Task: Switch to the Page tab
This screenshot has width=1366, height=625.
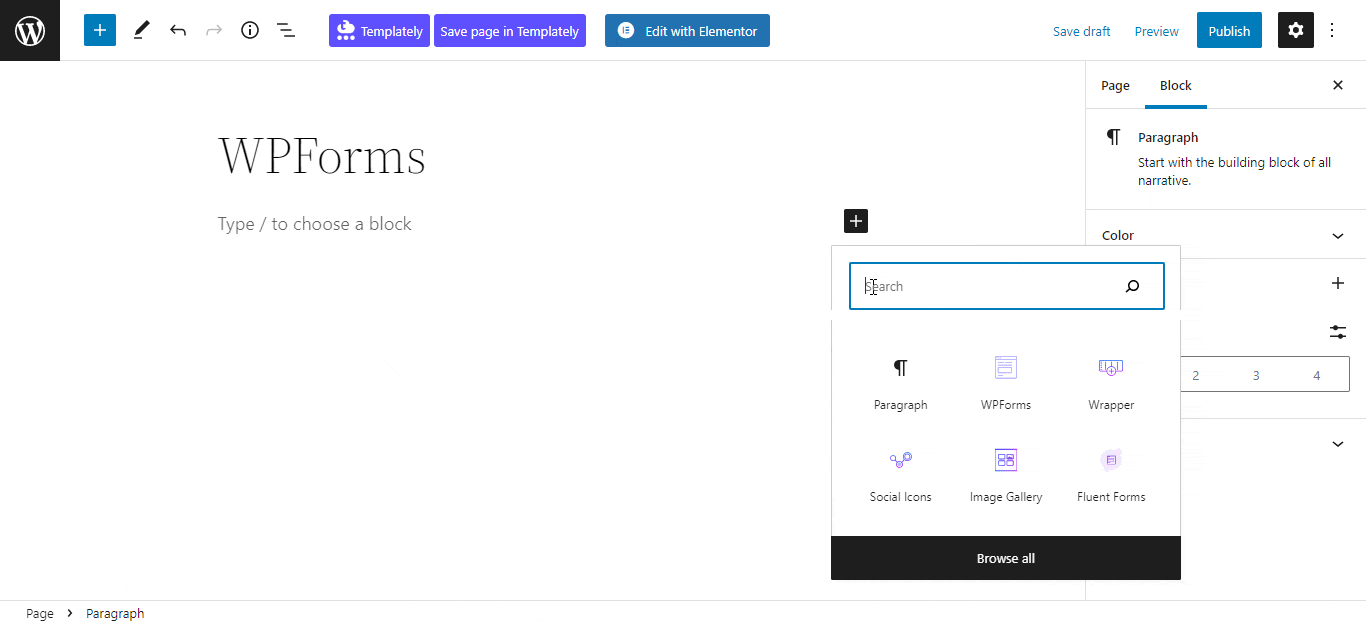Action: [1115, 85]
